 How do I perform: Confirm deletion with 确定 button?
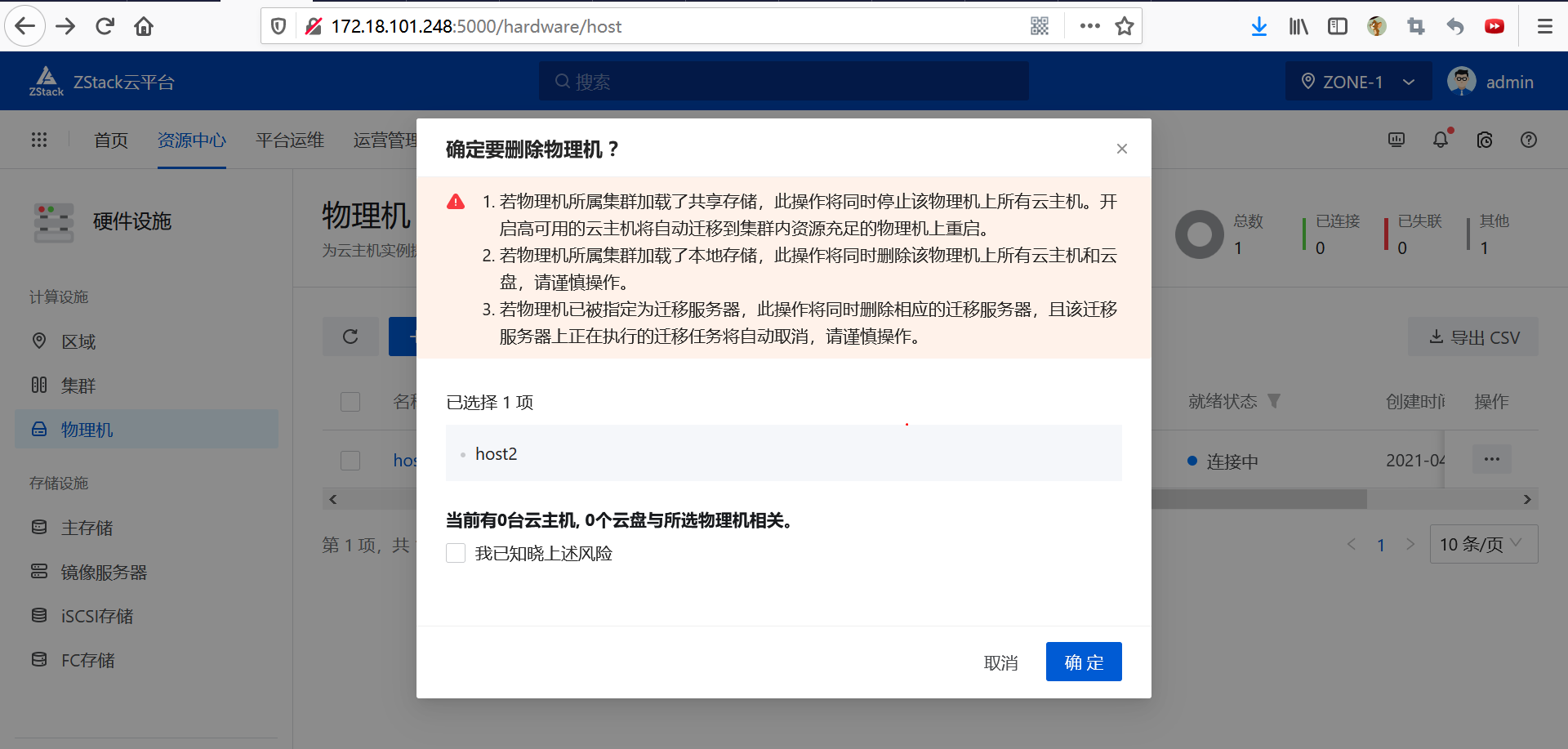1084,662
